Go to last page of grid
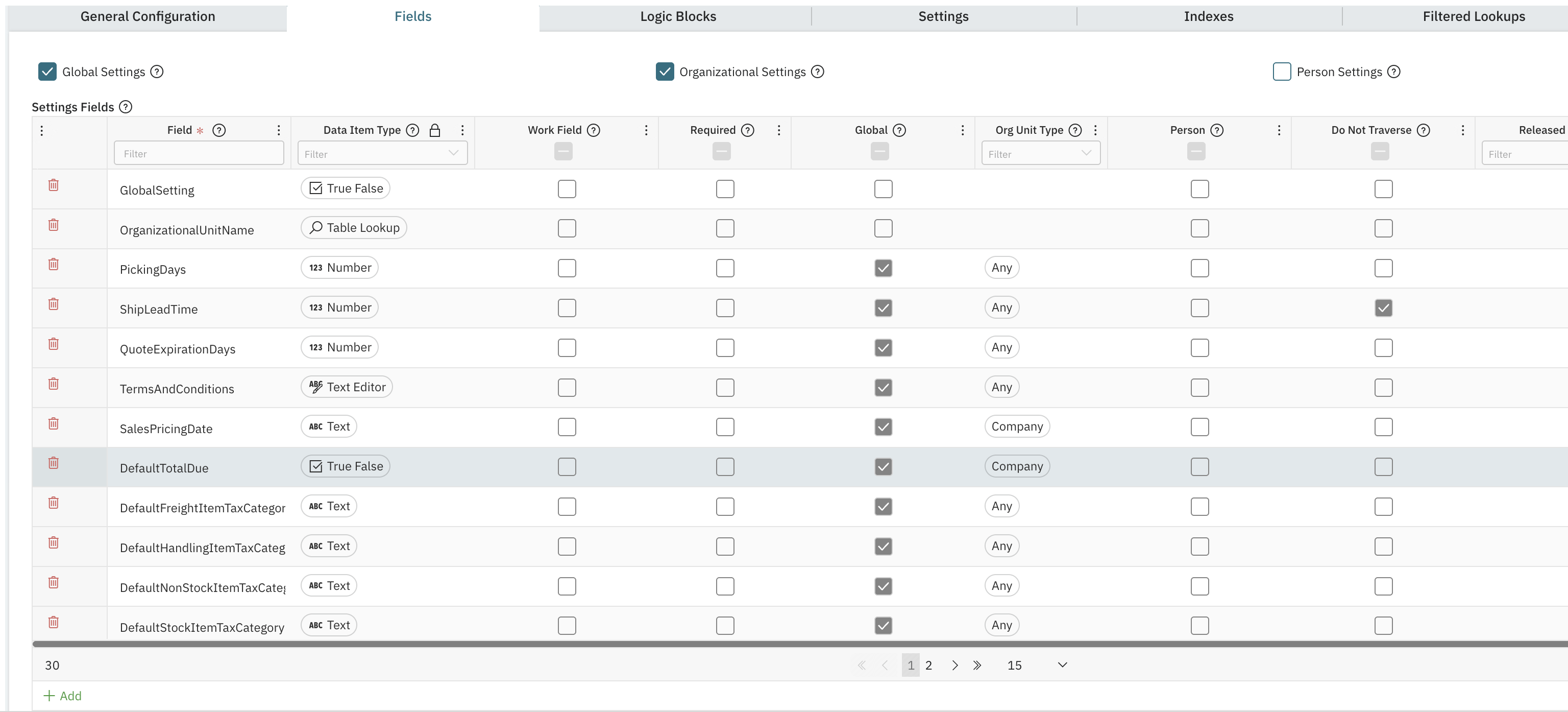Image resolution: width=1568 pixels, height=712 pixels. coord(977,665)
